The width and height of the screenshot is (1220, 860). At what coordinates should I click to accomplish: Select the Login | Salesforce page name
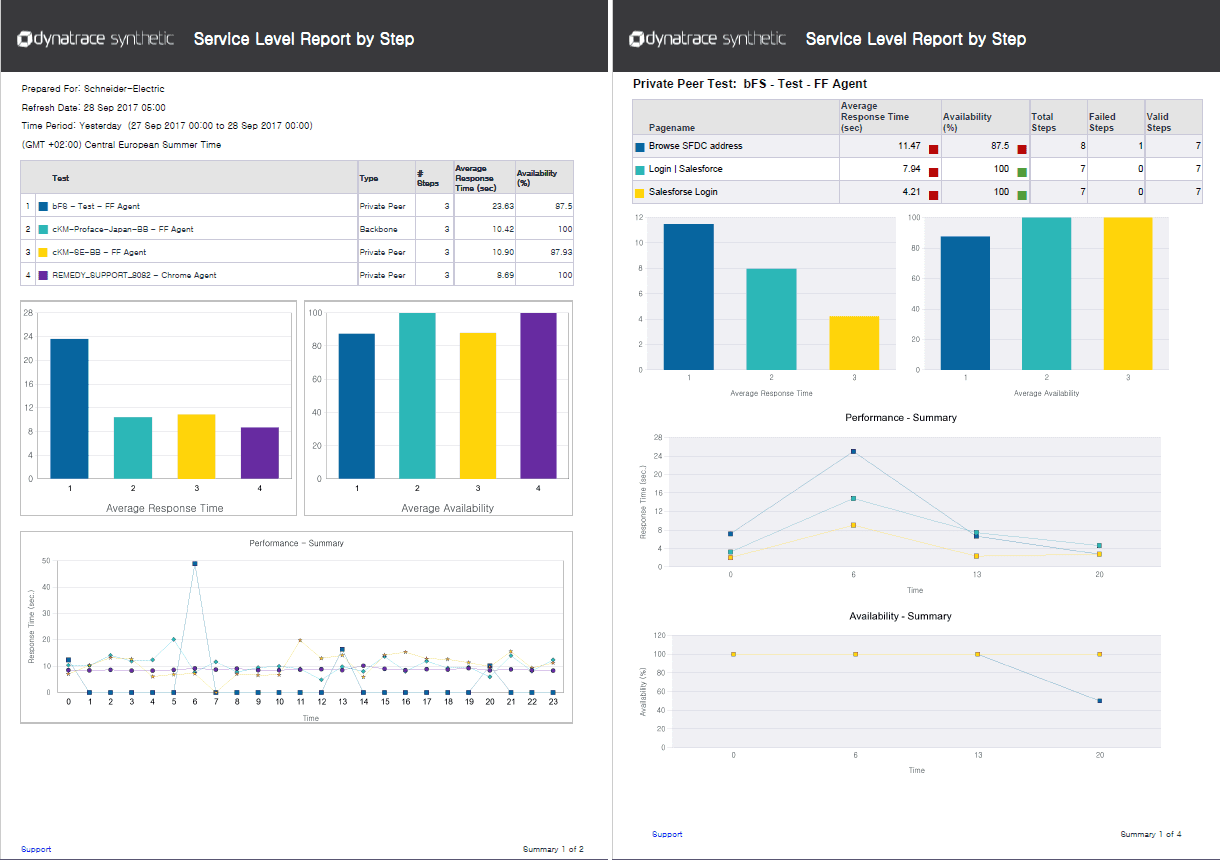(686, 169)
